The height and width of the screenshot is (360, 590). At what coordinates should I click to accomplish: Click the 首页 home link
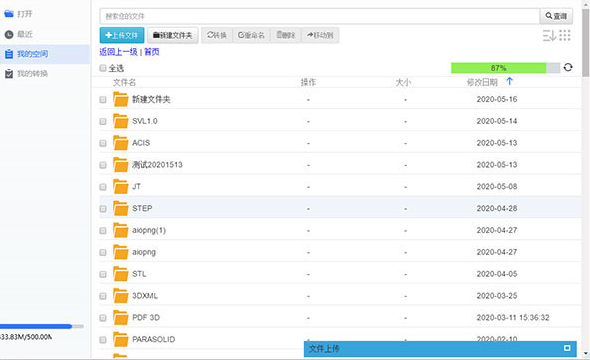pyautogui.click(x=152, y=52)
